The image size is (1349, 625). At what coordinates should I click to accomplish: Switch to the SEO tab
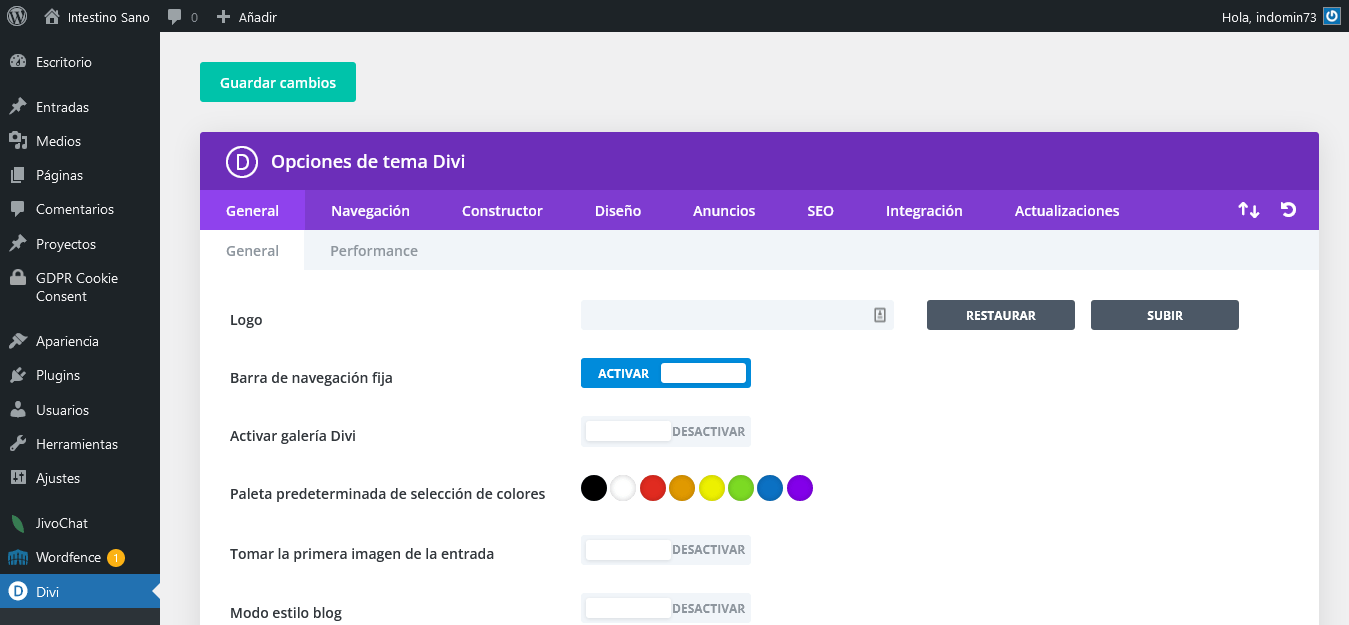tap(821, 210)
